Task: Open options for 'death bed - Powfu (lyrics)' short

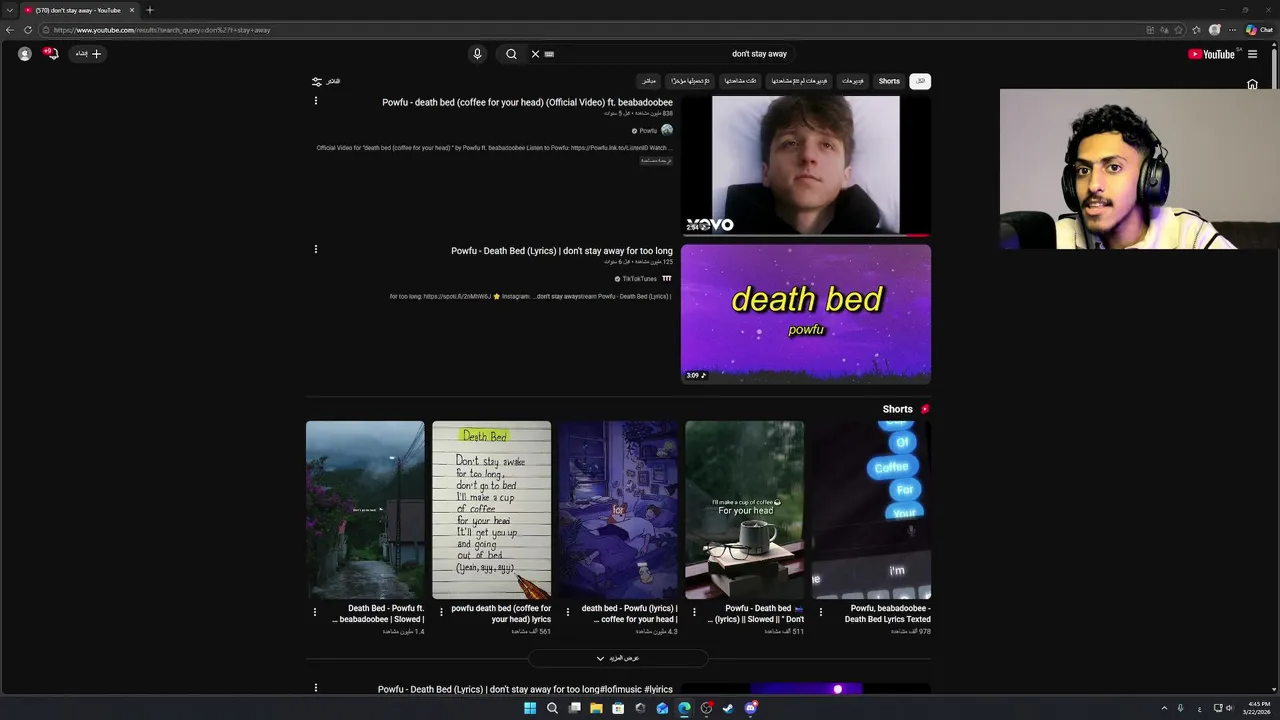Action: click(568, 612)
